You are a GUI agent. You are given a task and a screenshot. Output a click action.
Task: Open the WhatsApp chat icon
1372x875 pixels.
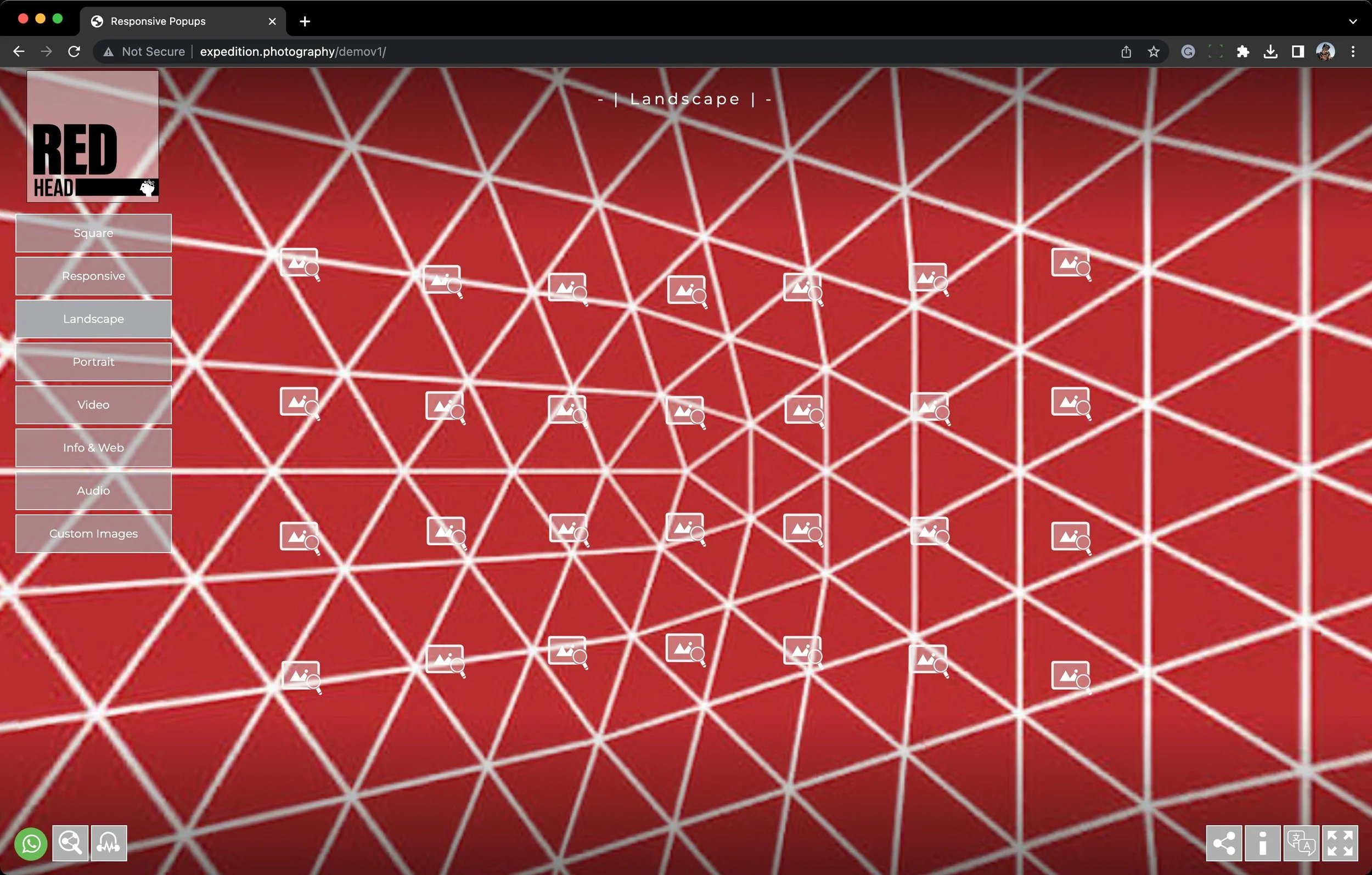(x=31, y=843)
